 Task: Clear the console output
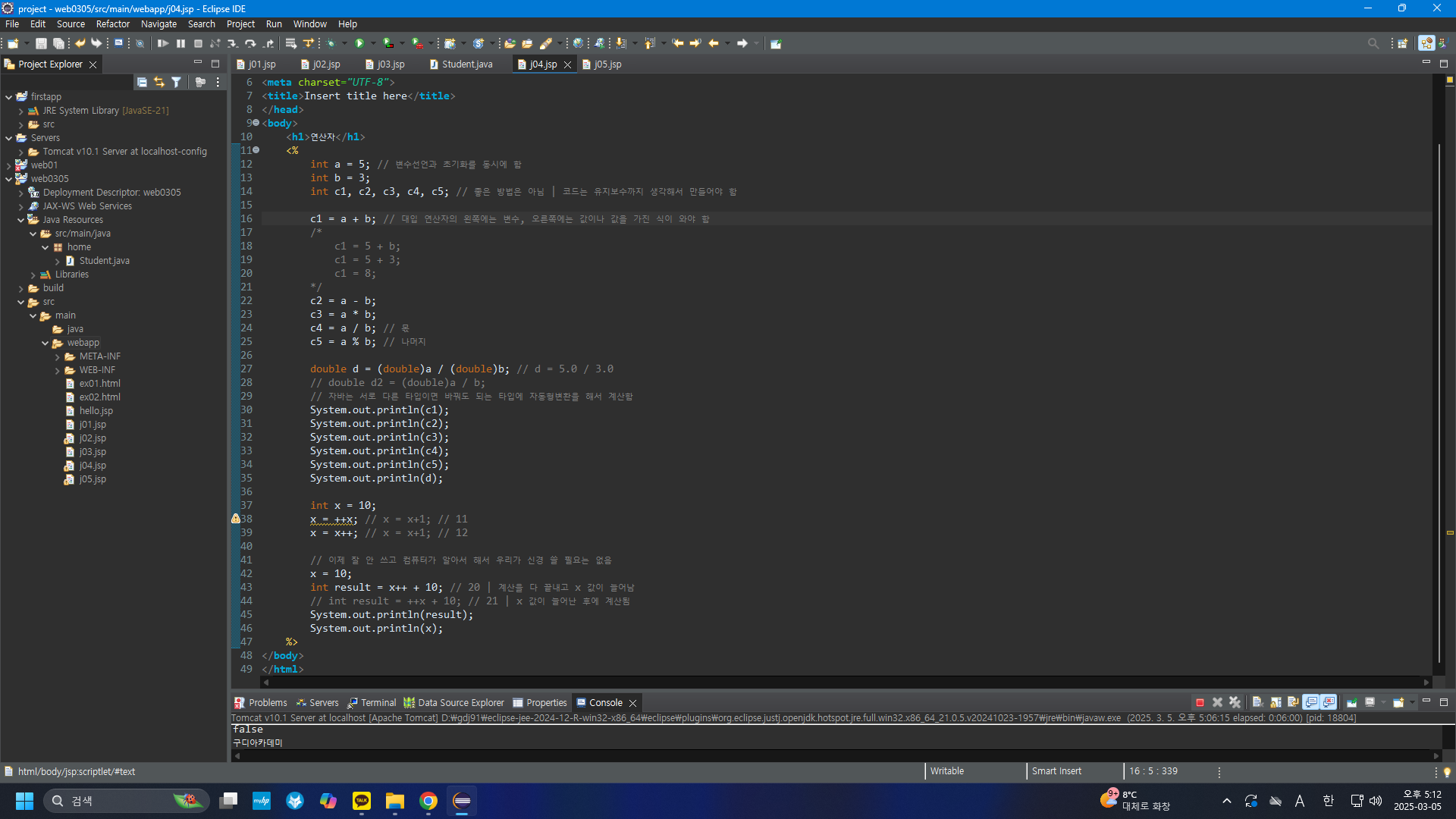click(1257, 702)
